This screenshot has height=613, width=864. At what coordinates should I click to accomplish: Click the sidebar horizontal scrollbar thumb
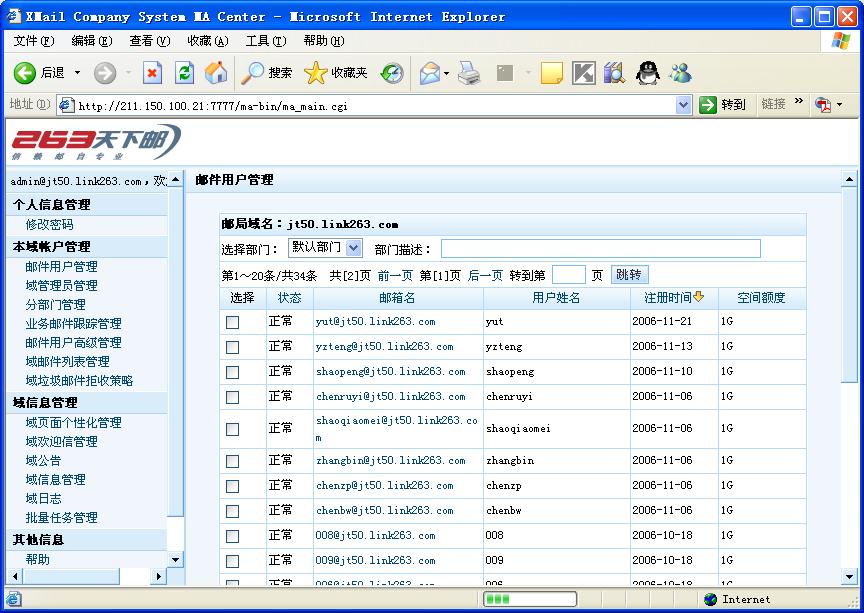click(x=71, y=576)
